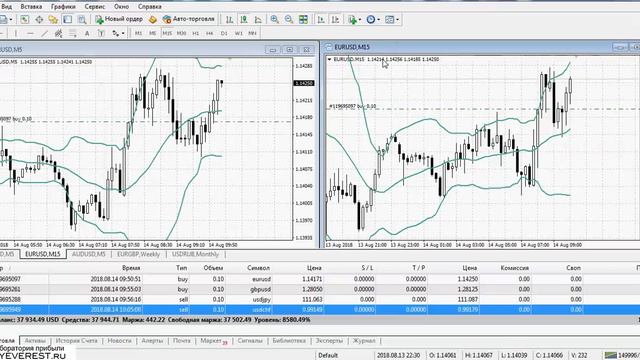Expand the new chart dropdown arrow
The width and height of the screenshot is (640, 360).
(11, 20)
